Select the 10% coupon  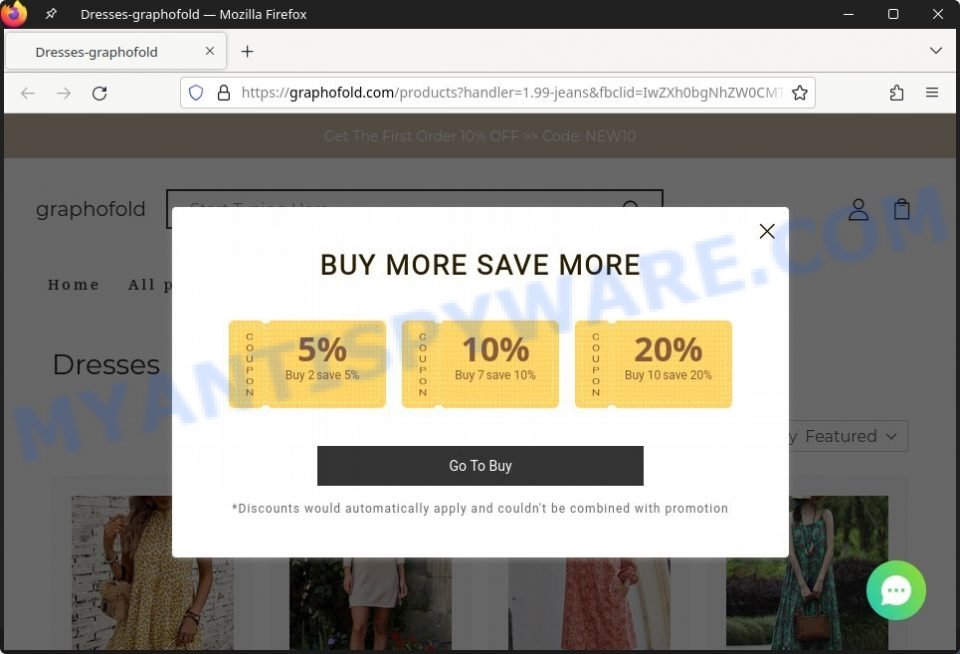[x=480, y=364]
